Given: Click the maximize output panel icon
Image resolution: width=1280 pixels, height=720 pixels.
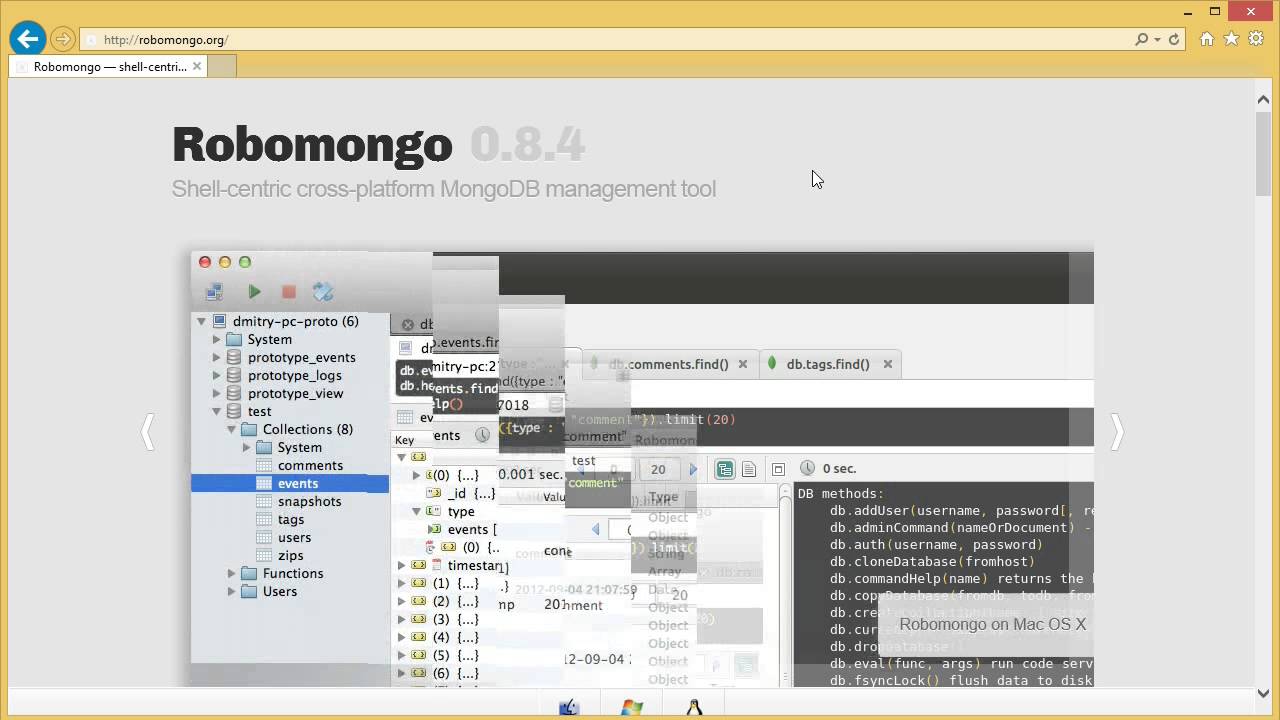Looking at the screenshot, I should pyautogui.click(x=778, y=469).
